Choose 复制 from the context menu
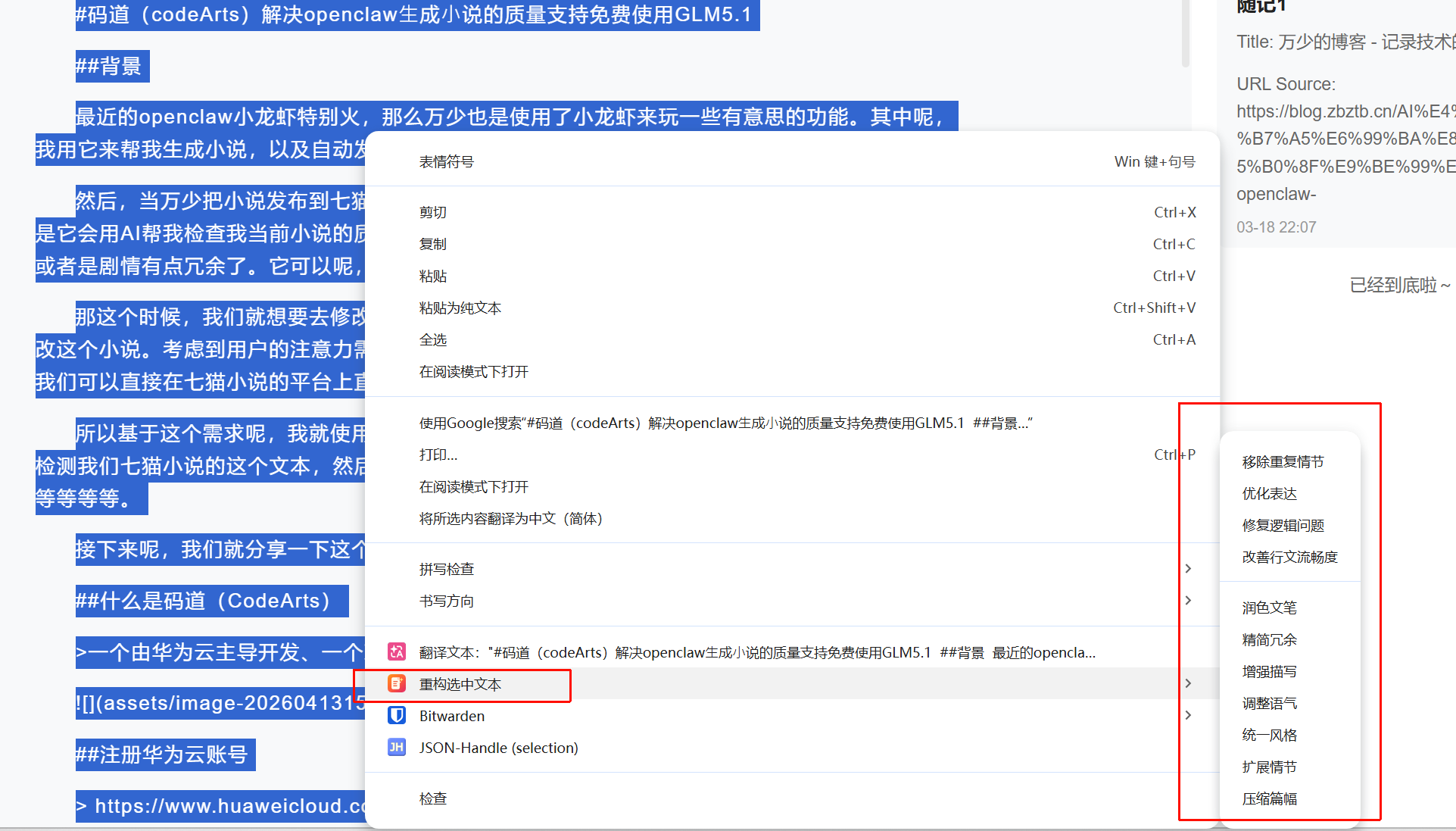This screenshot has height=831, width=1456. point(433,244)
